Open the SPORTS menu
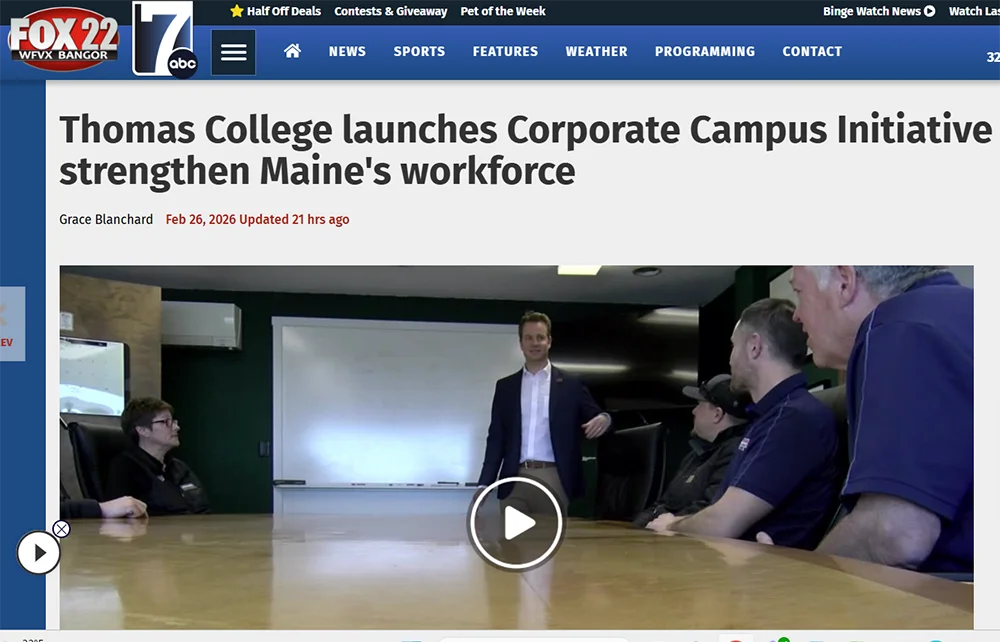The height and width of the screenshot is (642, 1000). click(x=419, y=52)
